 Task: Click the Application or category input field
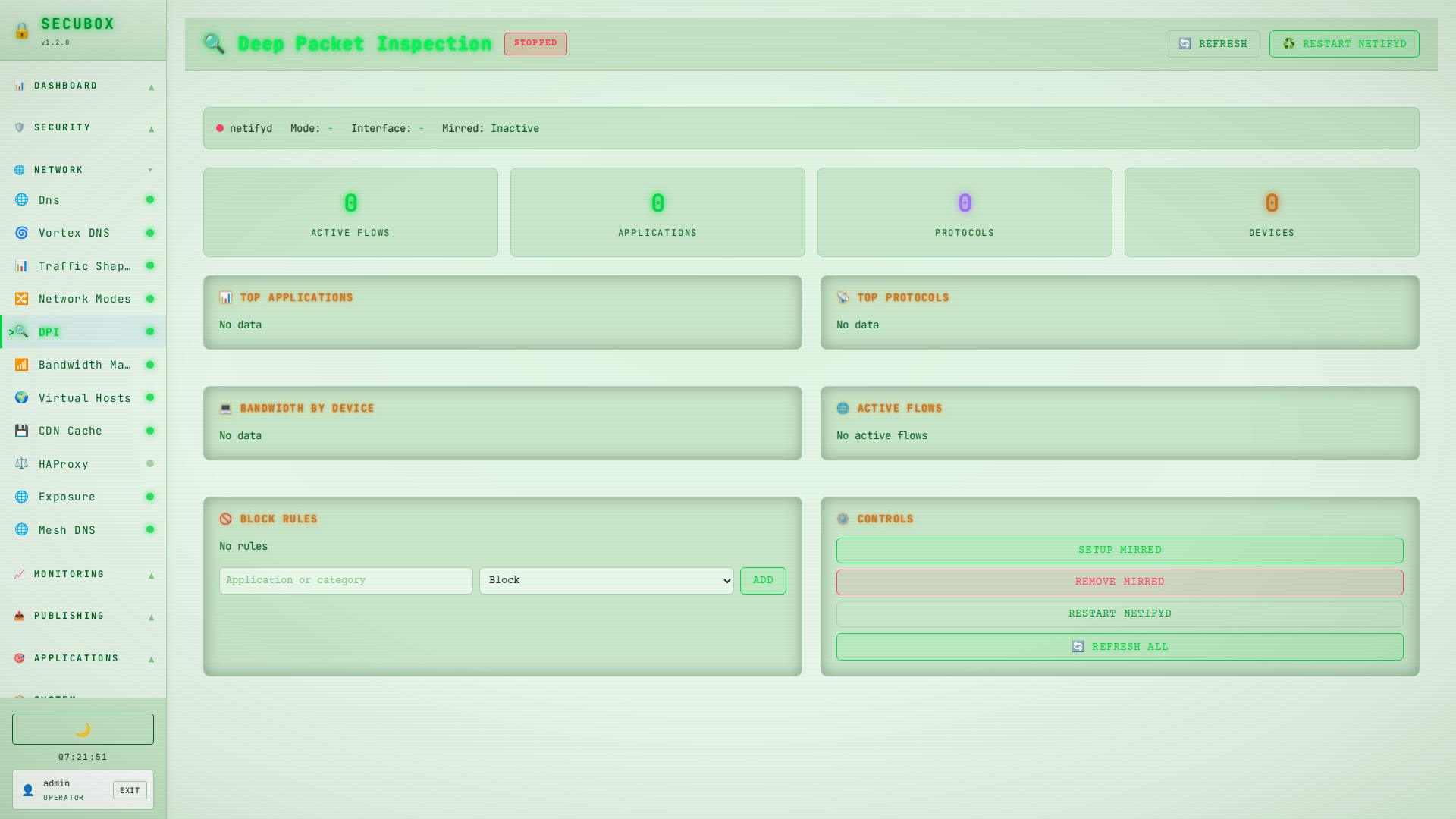[x=346, y=581]
